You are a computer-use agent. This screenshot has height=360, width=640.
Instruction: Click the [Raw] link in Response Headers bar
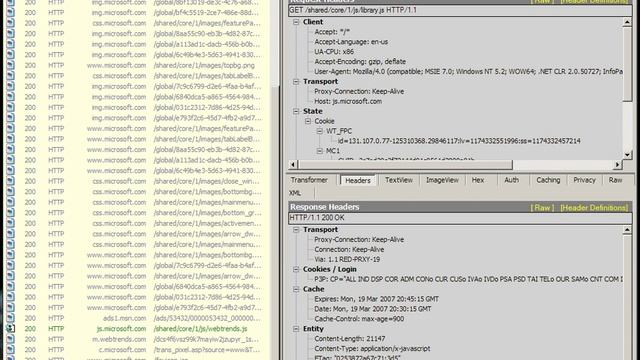click(542, 208)
